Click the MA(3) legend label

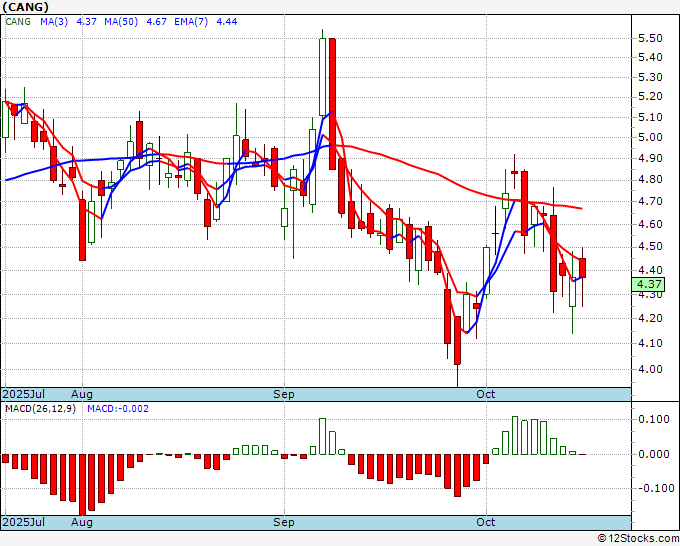click(x=54, y=22)
